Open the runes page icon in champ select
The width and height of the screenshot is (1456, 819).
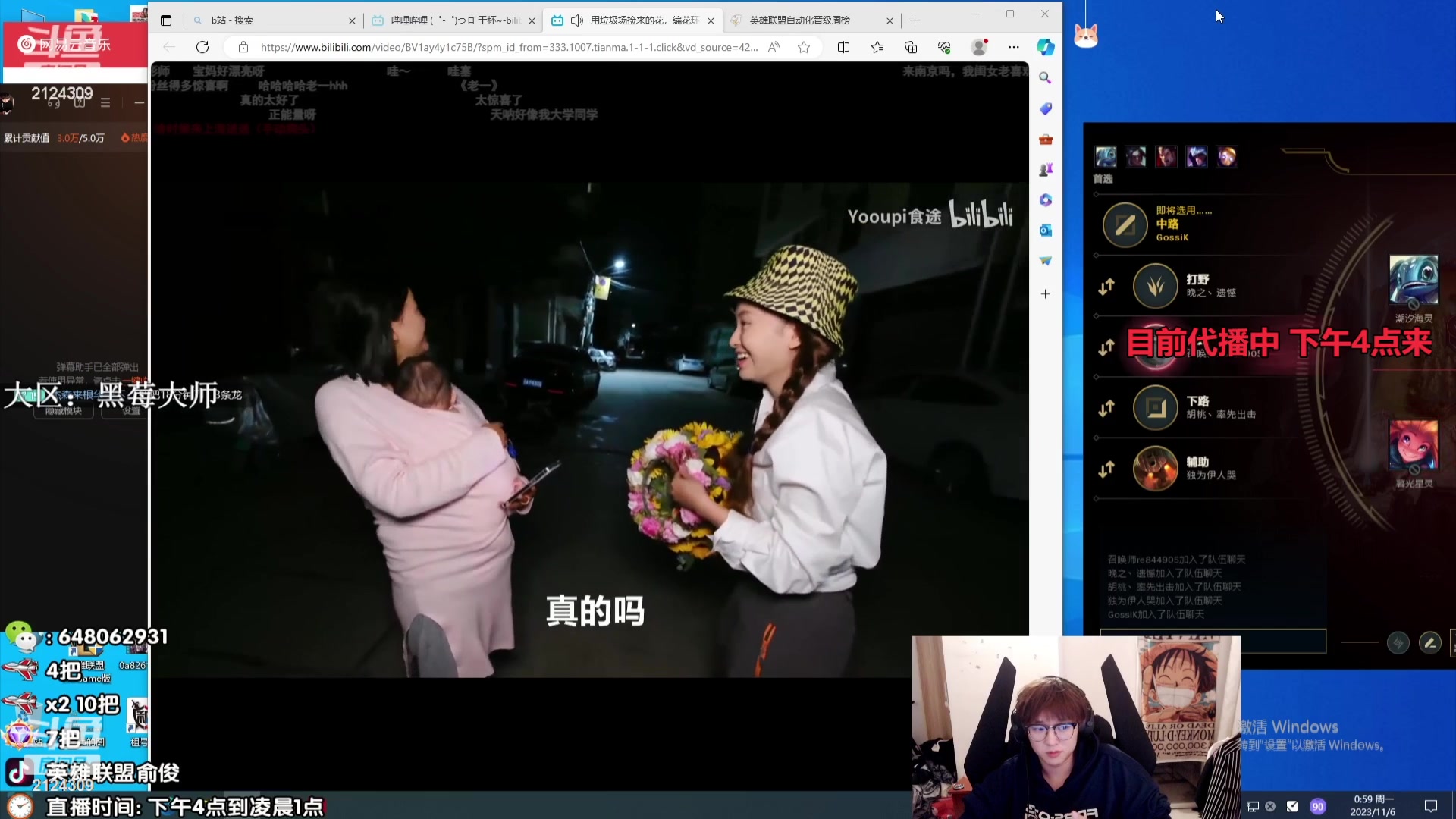pyautogui.click(x=1398, y=643)
